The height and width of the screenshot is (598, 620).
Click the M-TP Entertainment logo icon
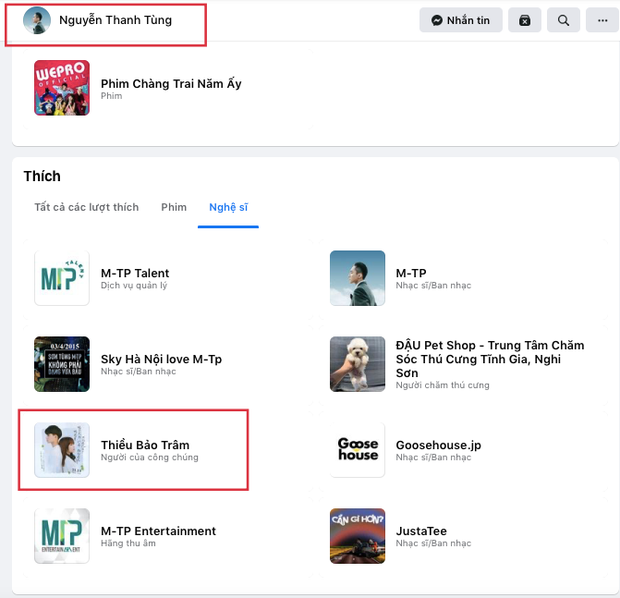pos(62,536)
